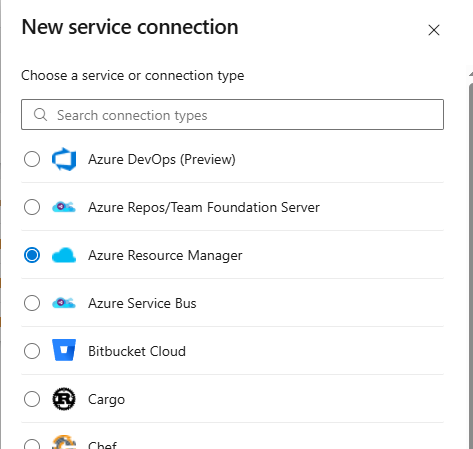The width and height of the screenshot is (473, 449).
Task: Click the Azure Service Bus icon
Action: click(64, 303)
